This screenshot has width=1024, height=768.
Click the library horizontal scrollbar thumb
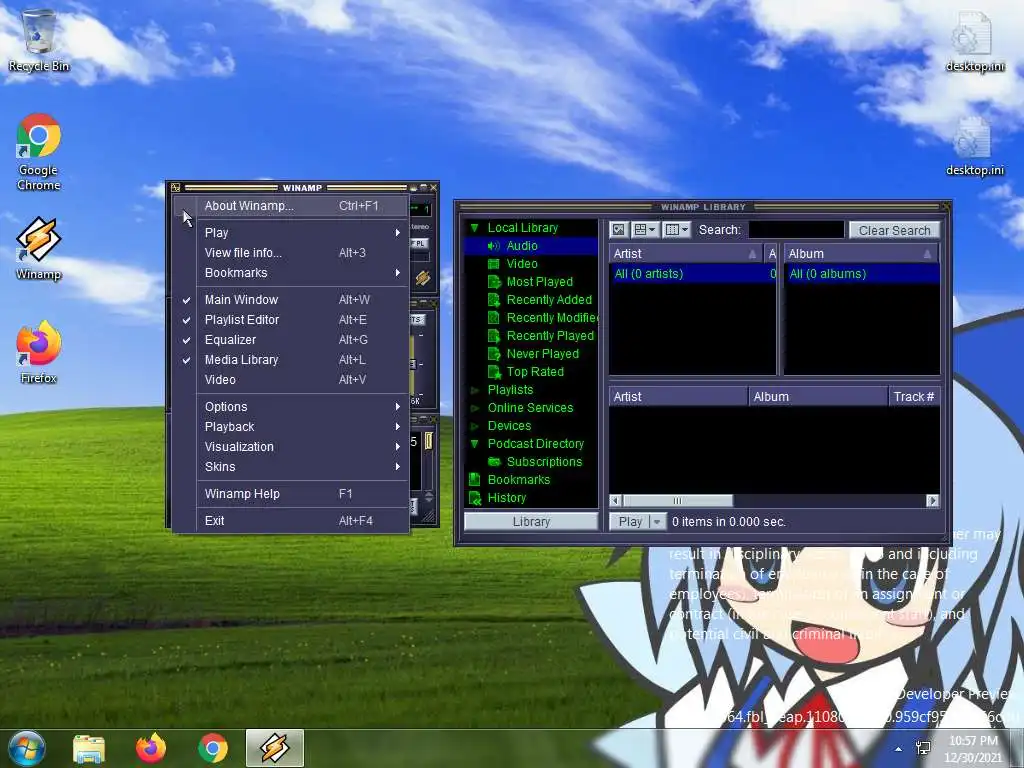677,501
